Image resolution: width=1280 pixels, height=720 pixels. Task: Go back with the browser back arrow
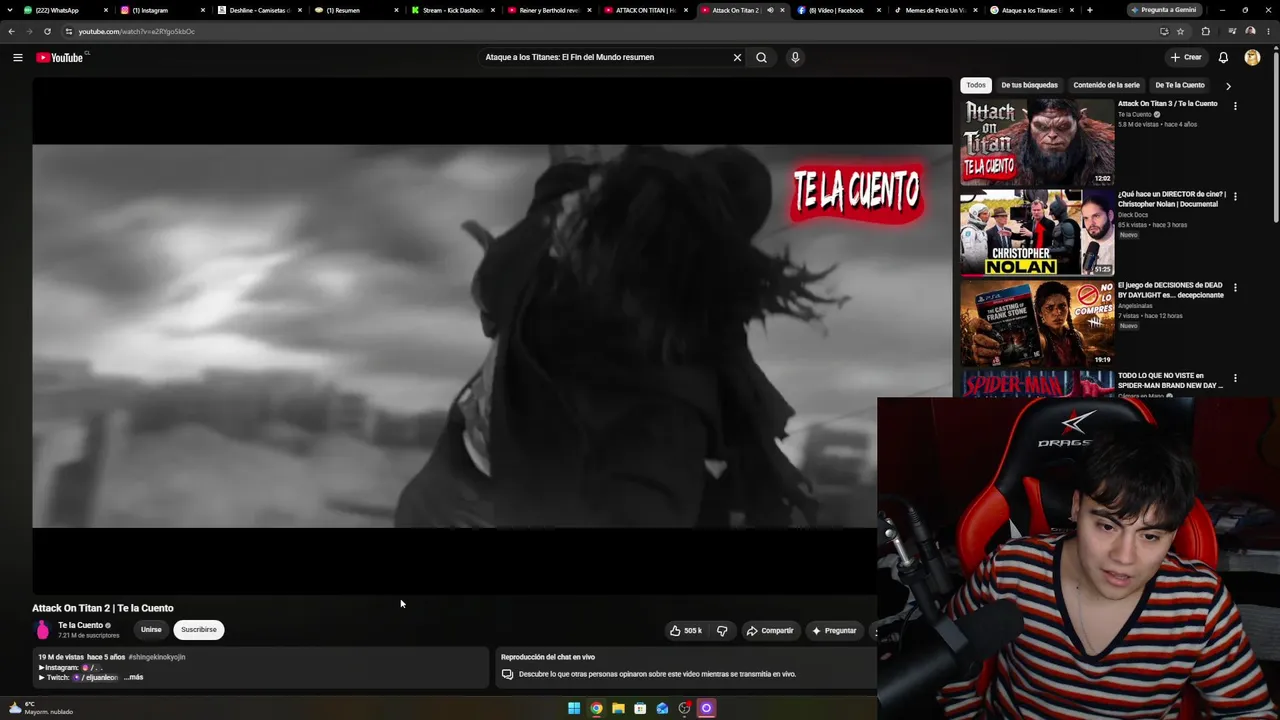click(11, 31)
